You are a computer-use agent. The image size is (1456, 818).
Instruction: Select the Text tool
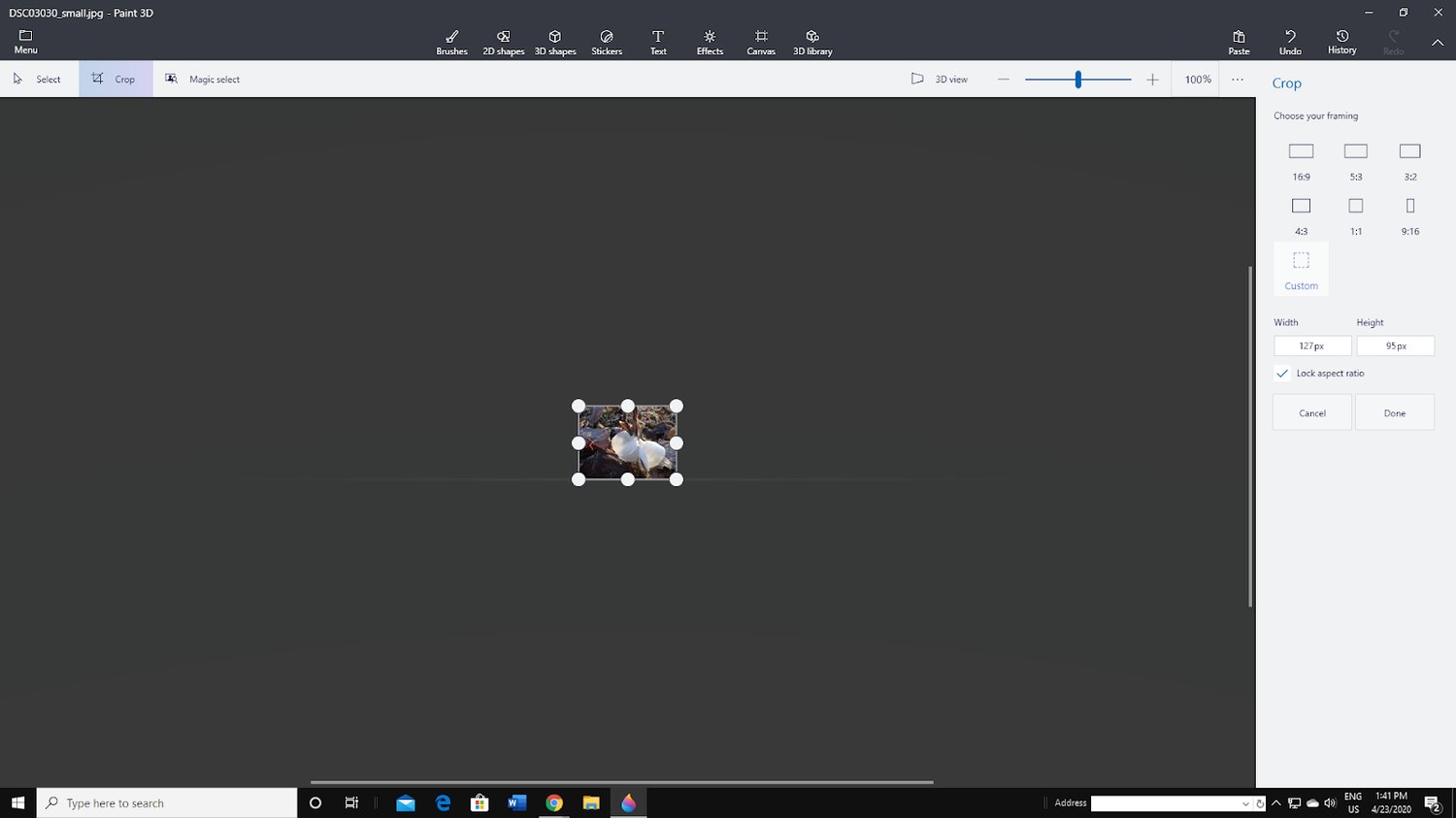coord(658,42)
